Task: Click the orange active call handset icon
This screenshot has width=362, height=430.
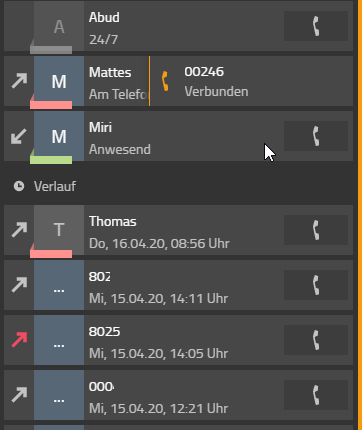Action: click(165, 81)
